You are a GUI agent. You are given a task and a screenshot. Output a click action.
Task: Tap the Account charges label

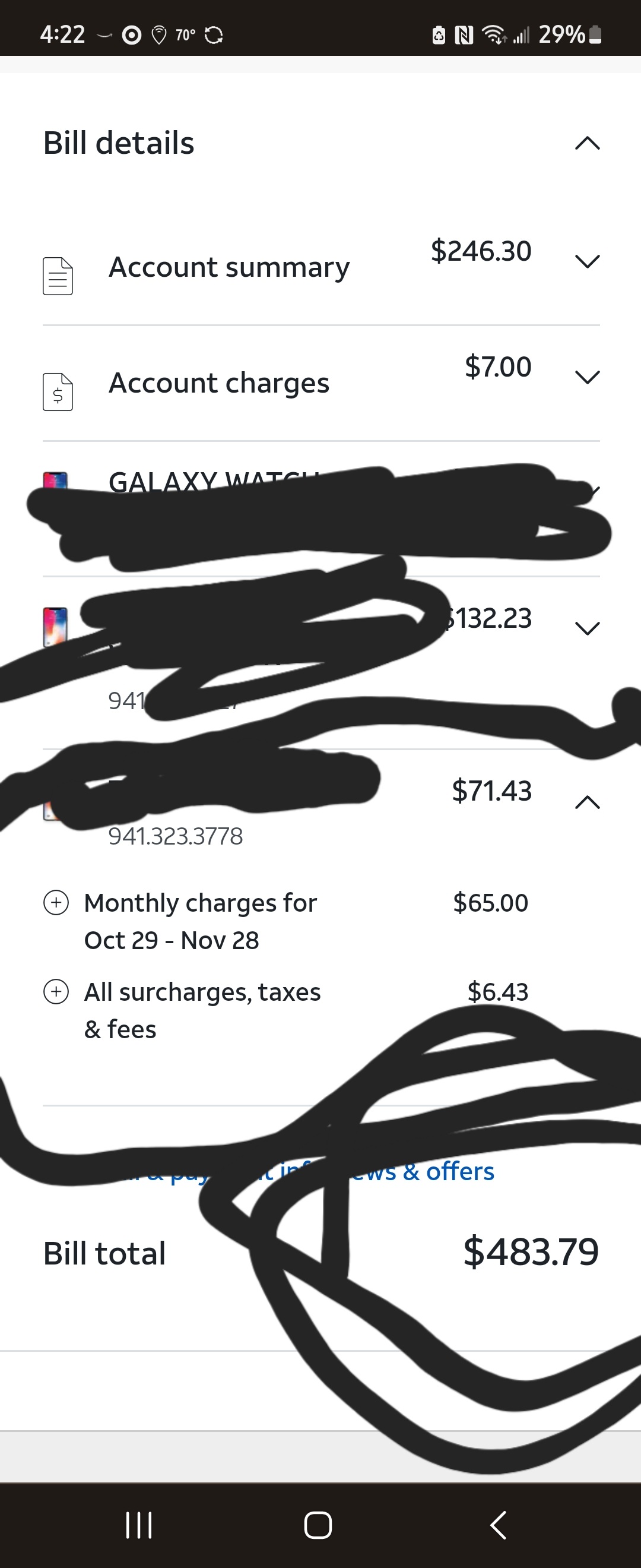click(x=219, y=384)
